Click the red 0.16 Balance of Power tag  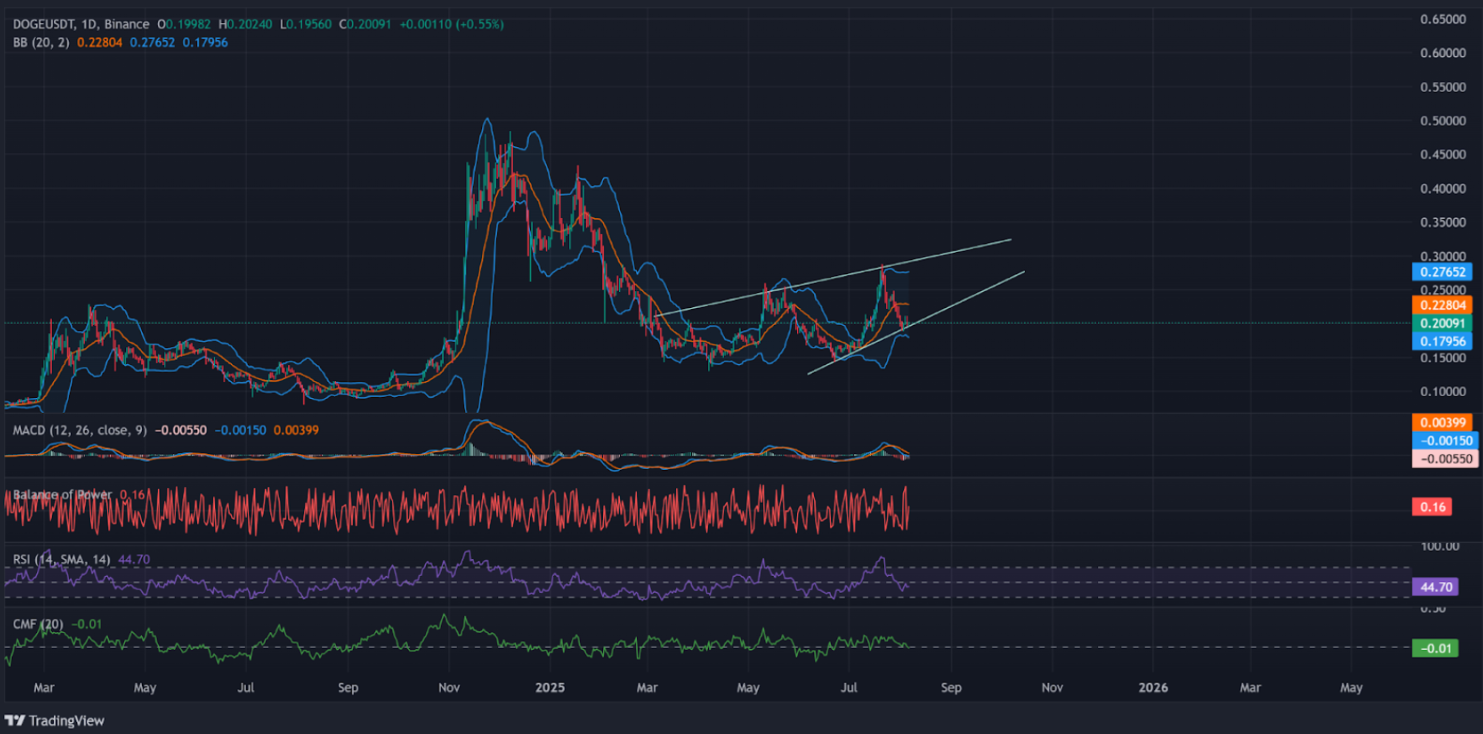[x=1431, y=507]
